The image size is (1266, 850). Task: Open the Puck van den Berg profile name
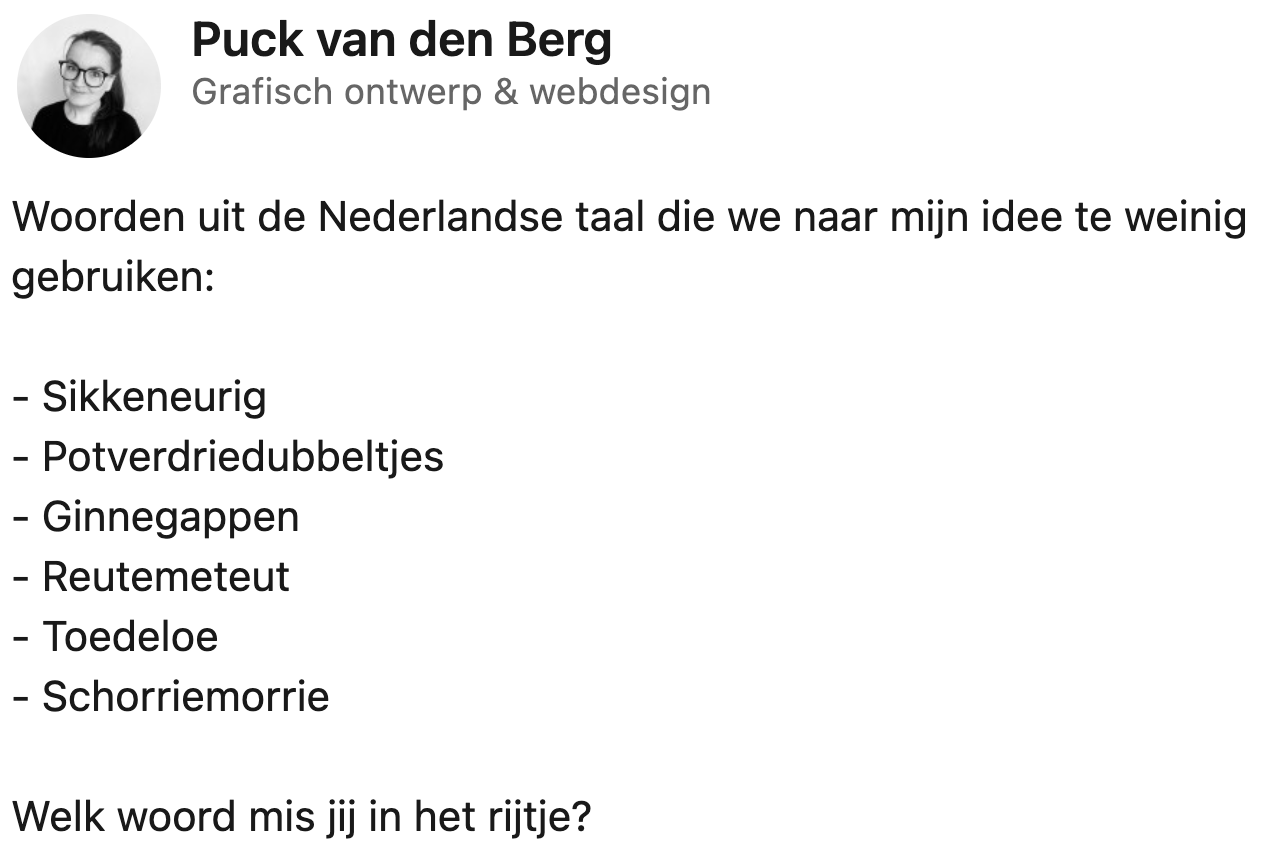click(401, 41)
